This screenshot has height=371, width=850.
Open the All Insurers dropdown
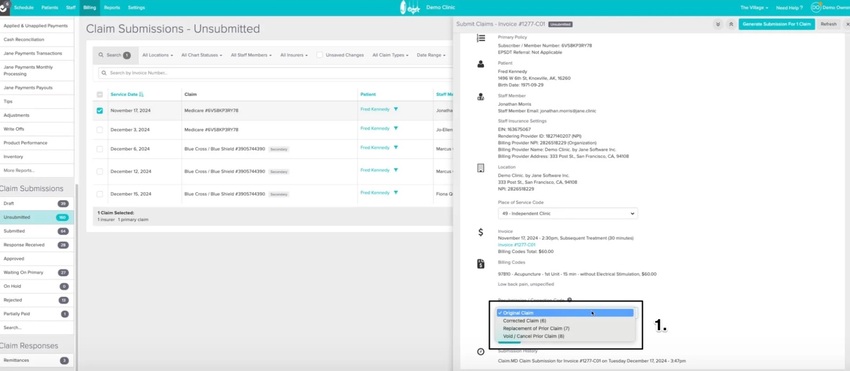coord(294,55)
